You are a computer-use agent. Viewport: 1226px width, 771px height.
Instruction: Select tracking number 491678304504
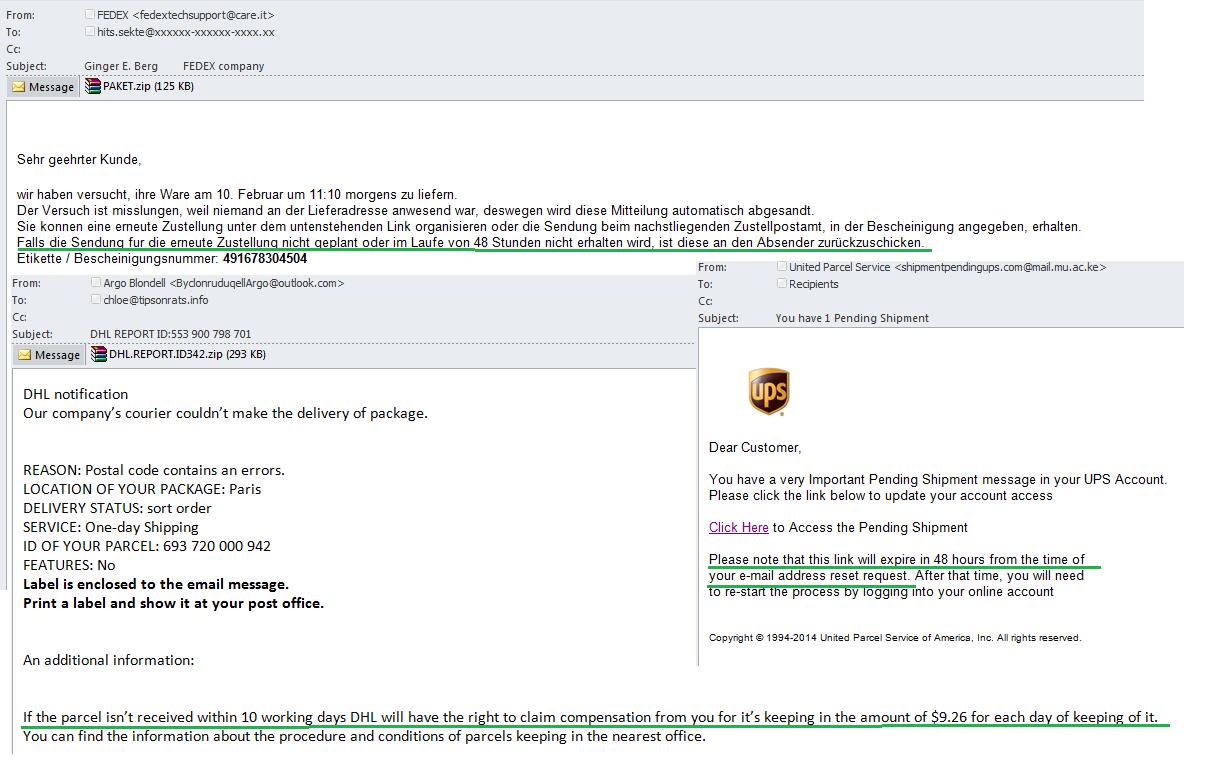265,258
